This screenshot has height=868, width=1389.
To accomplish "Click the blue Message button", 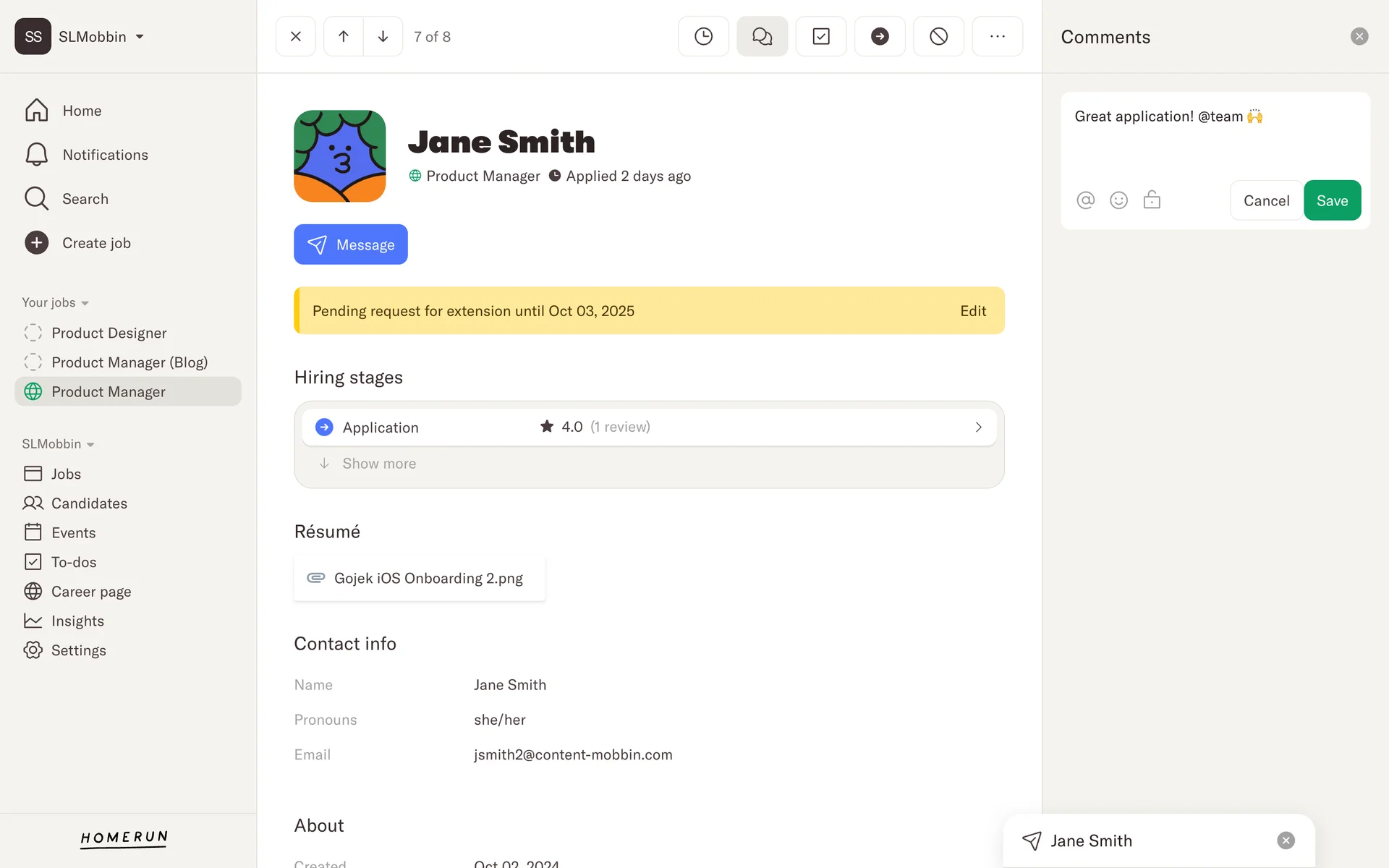I will (350, 244).
